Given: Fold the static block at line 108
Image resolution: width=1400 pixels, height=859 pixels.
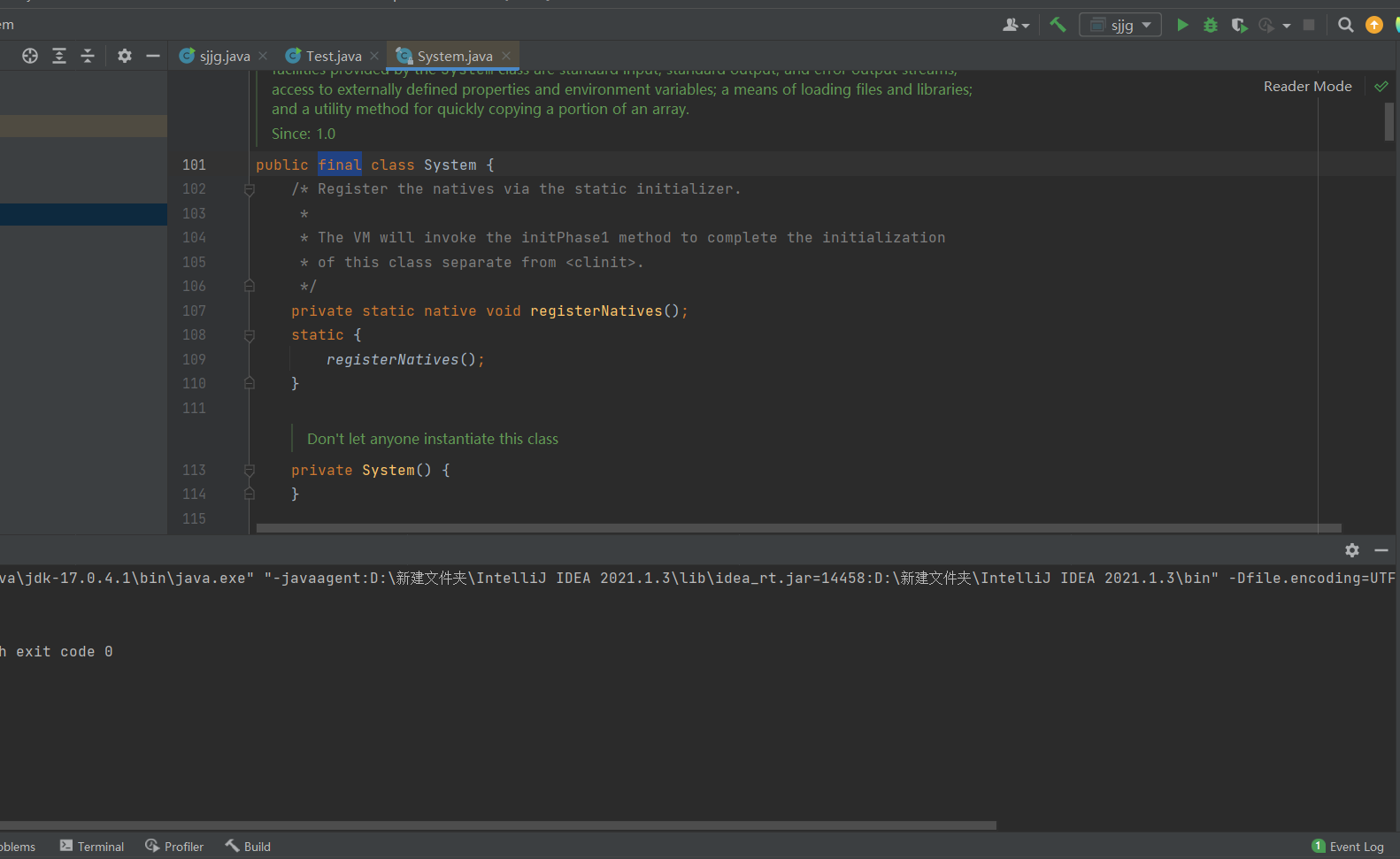Looking at the screenshot, I should pyautogui.click(x=250, y=336).
